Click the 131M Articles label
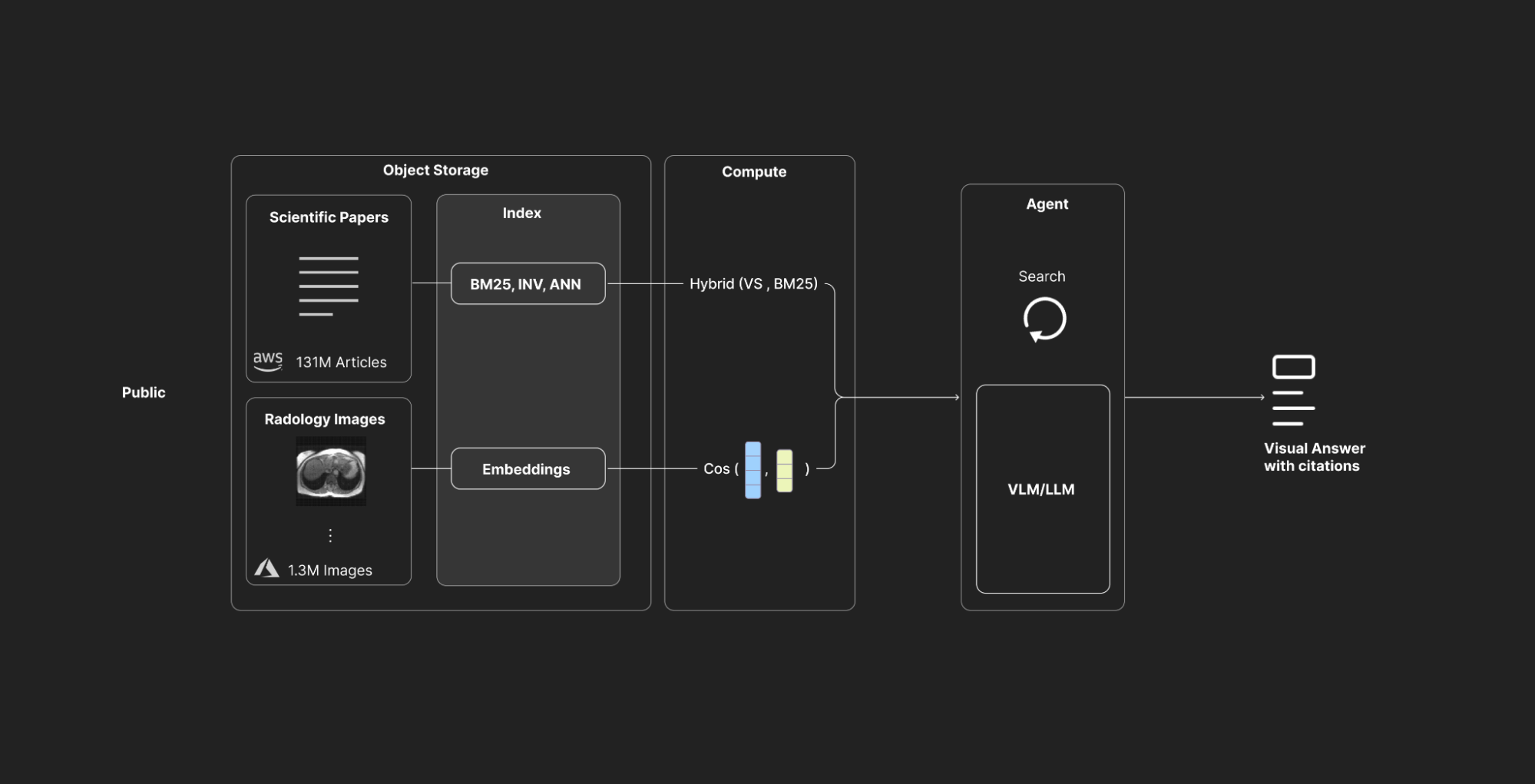 (x=342, y=362)
